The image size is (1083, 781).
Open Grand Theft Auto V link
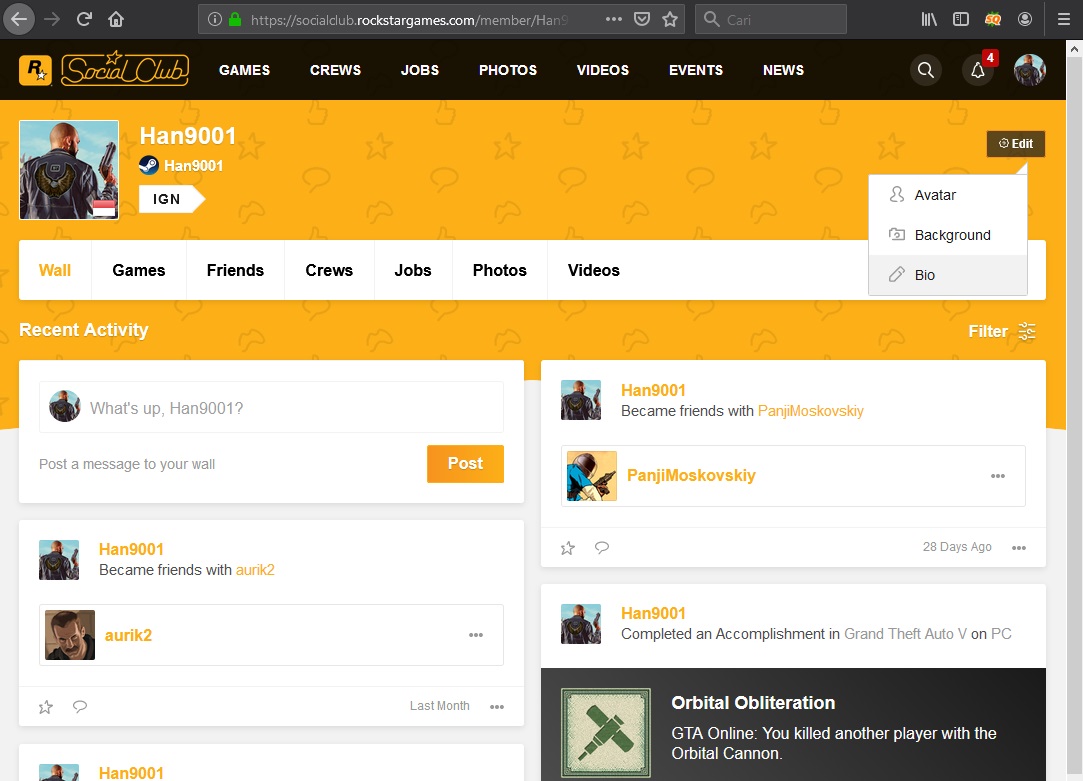click(x=905, y=634)
